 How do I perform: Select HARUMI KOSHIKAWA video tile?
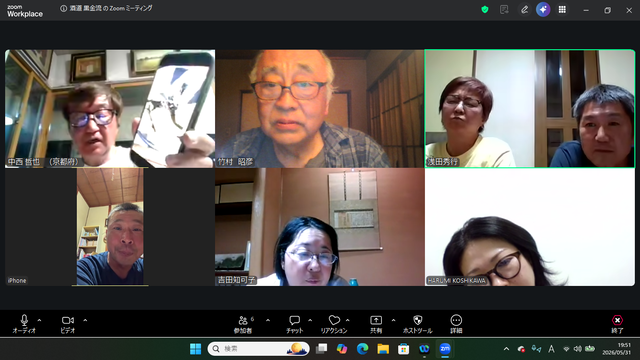click(530, 227)
